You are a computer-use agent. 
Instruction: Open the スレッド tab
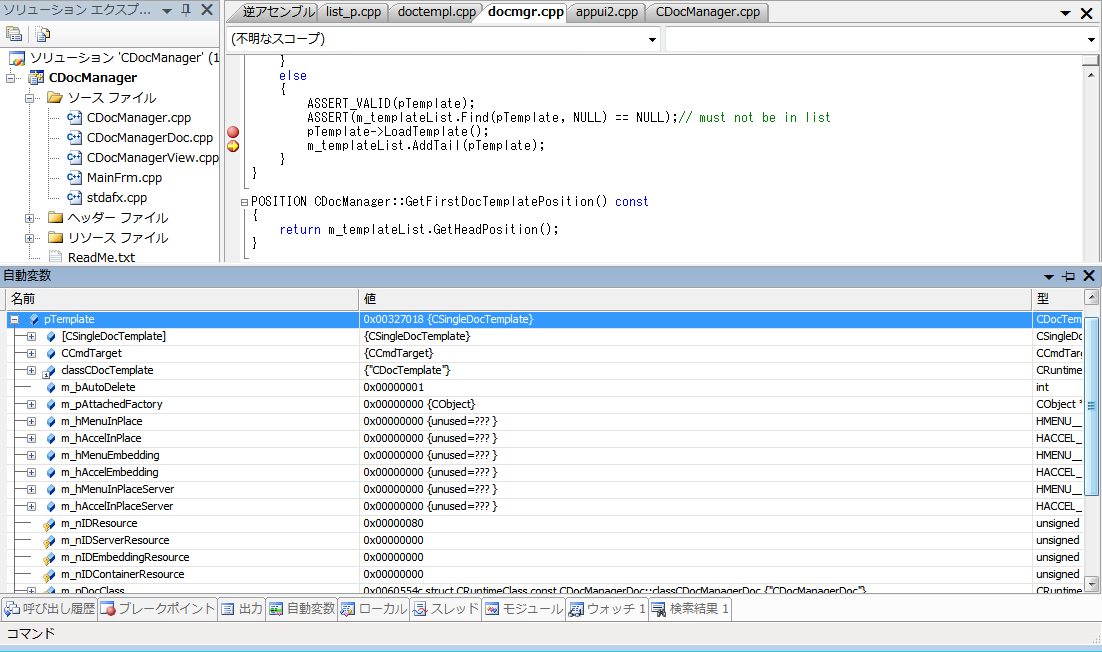tap(446, 608)
